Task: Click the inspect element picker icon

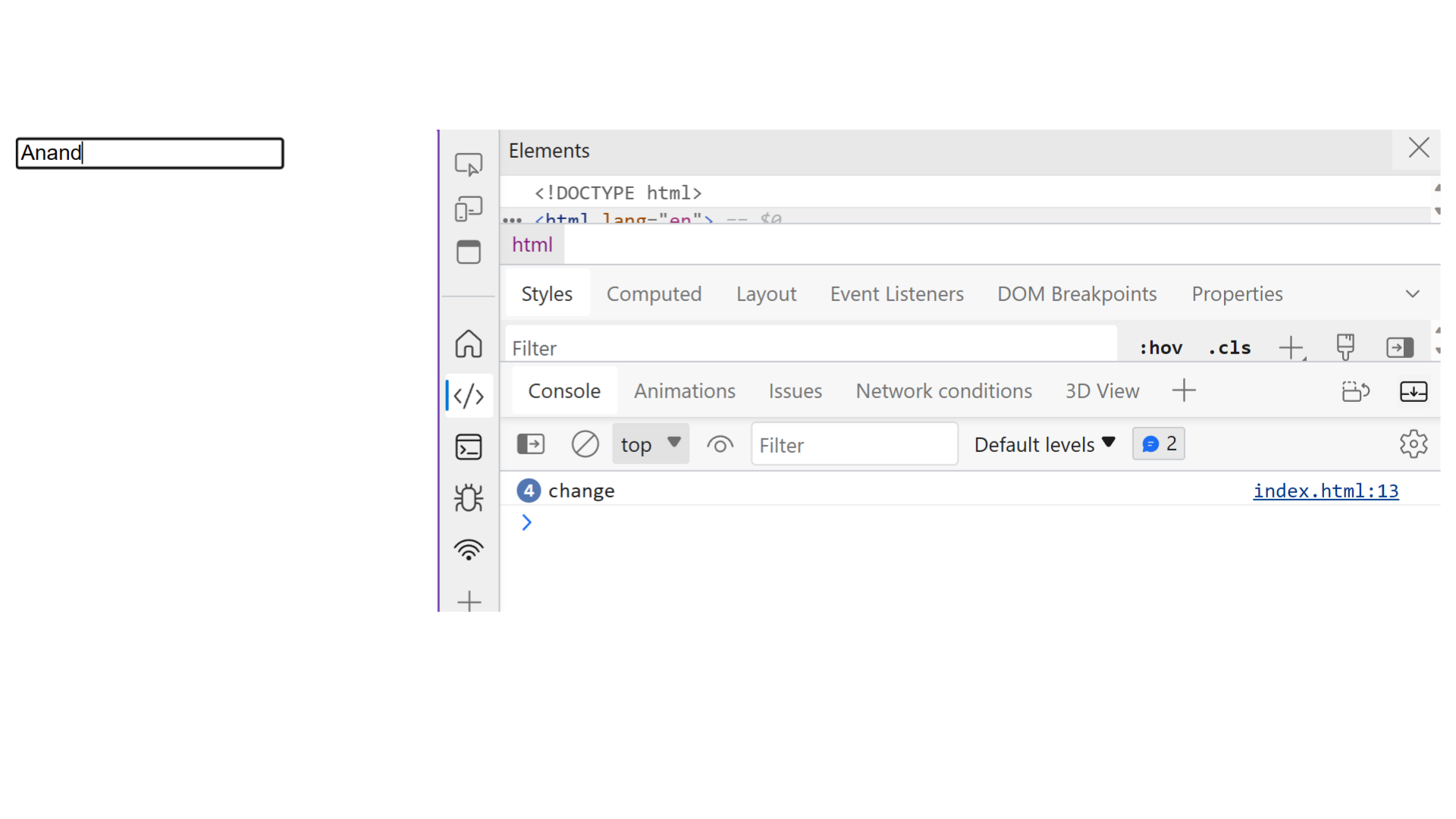Action: pyautogui.click(x=468, y=164)
